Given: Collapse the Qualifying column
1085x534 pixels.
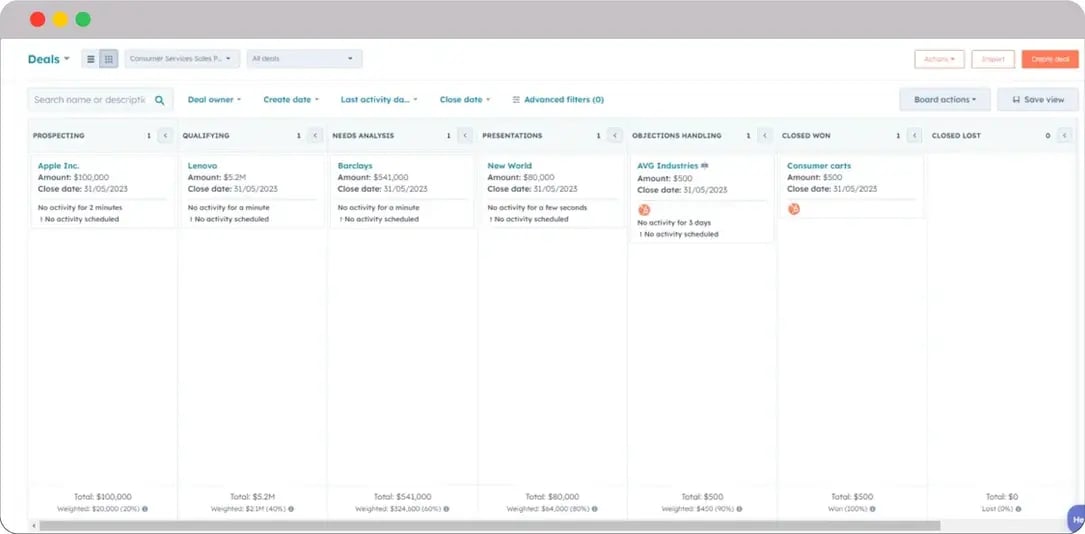Looking at the screenshot, I should click(x=315, y=136).
